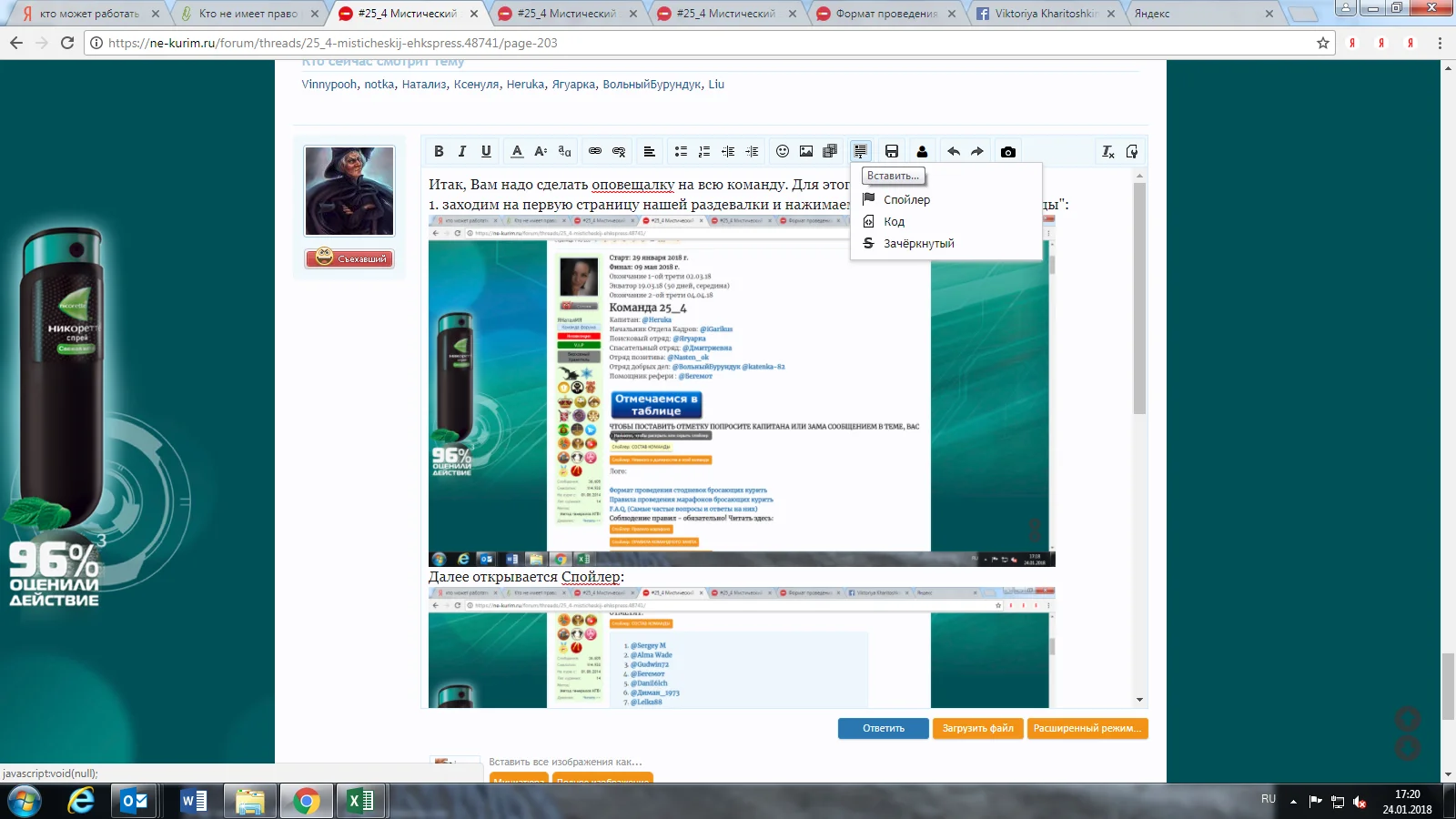Click the camera icon in toolbar
The width and height of the screenshot is (1456, 819).
pos(1008,151)
